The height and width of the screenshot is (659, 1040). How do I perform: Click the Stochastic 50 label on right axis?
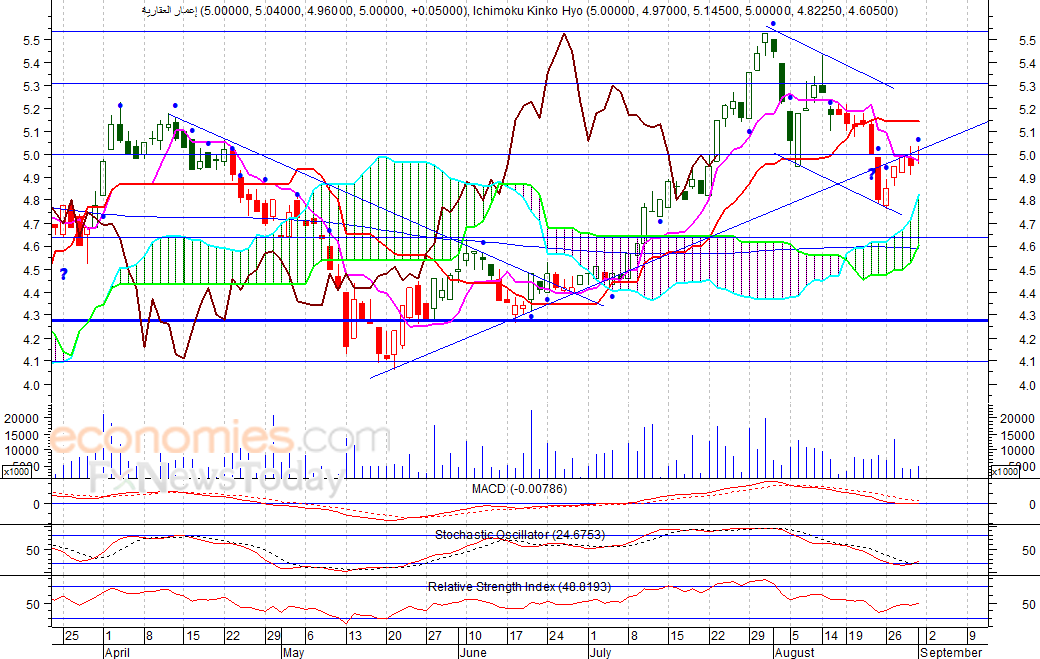1028,550
